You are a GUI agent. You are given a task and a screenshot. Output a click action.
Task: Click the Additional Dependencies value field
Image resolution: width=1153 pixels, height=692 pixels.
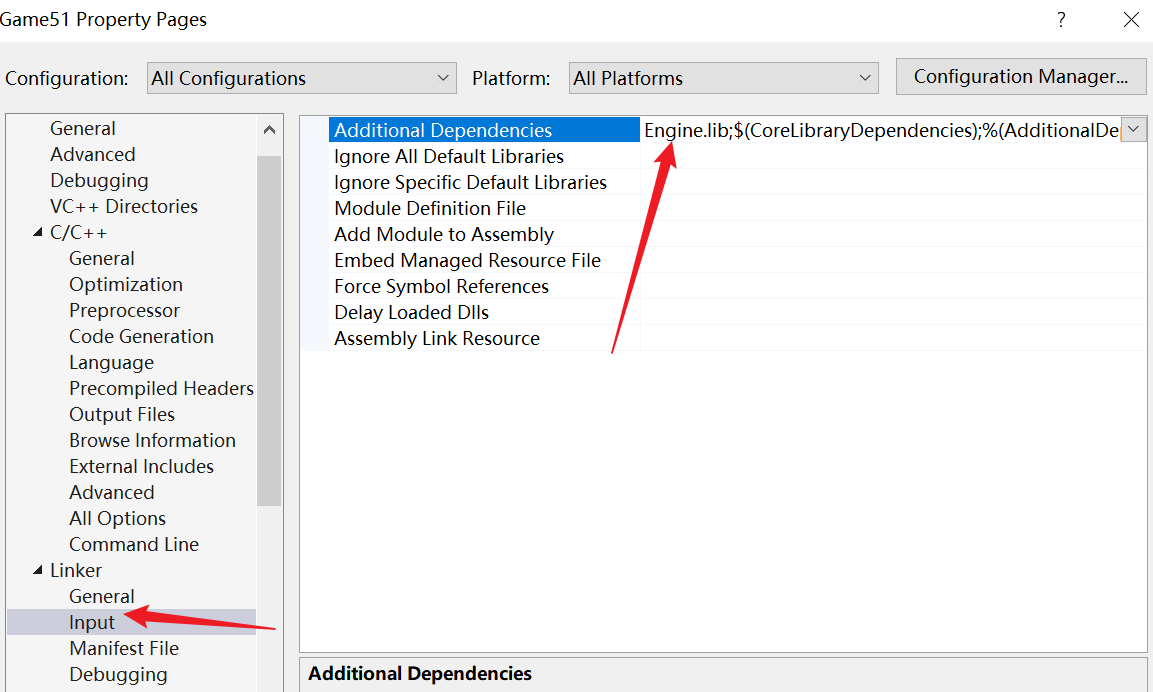click(880, 130)
